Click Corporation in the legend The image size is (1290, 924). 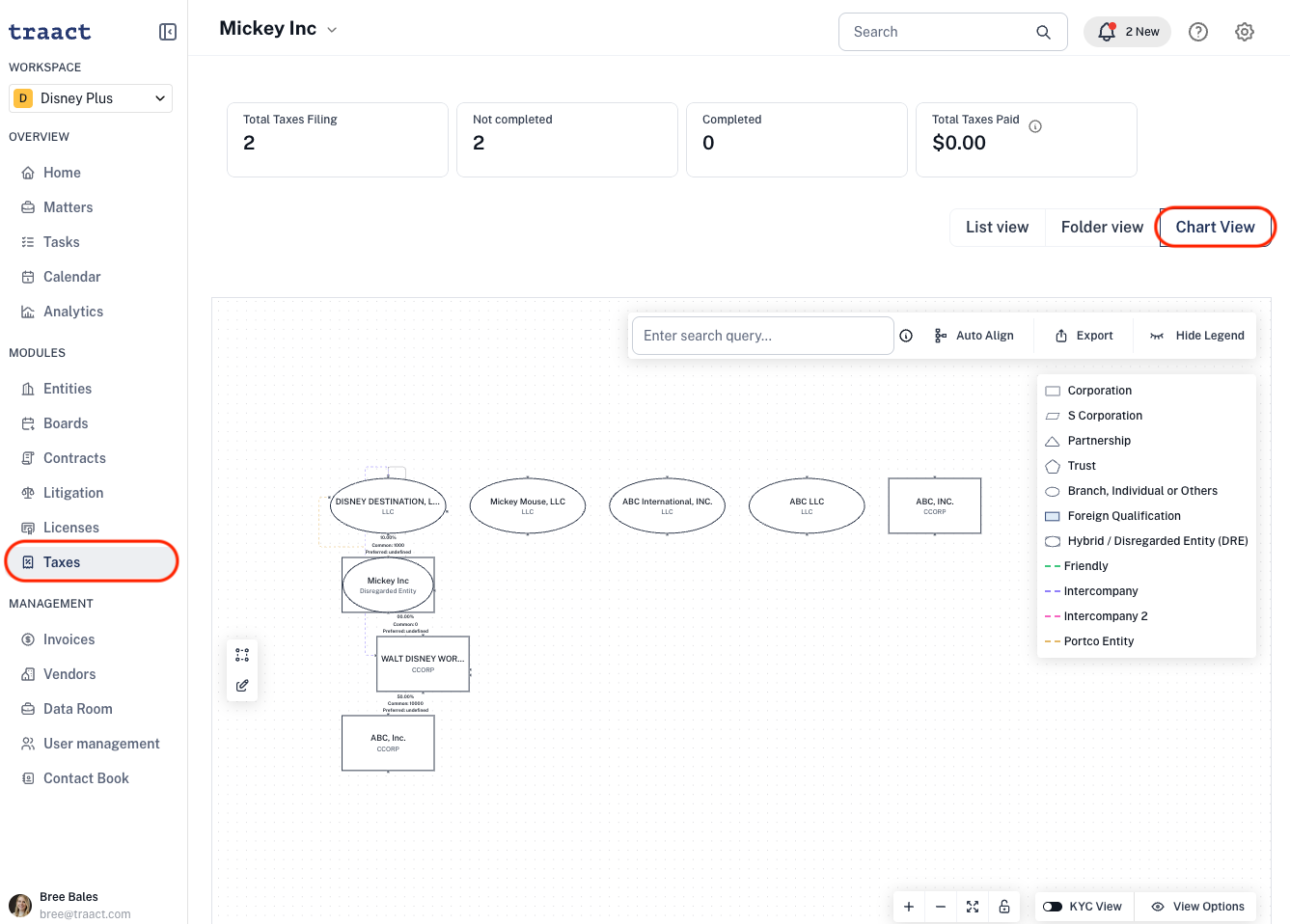click(x=1099, y=391)
